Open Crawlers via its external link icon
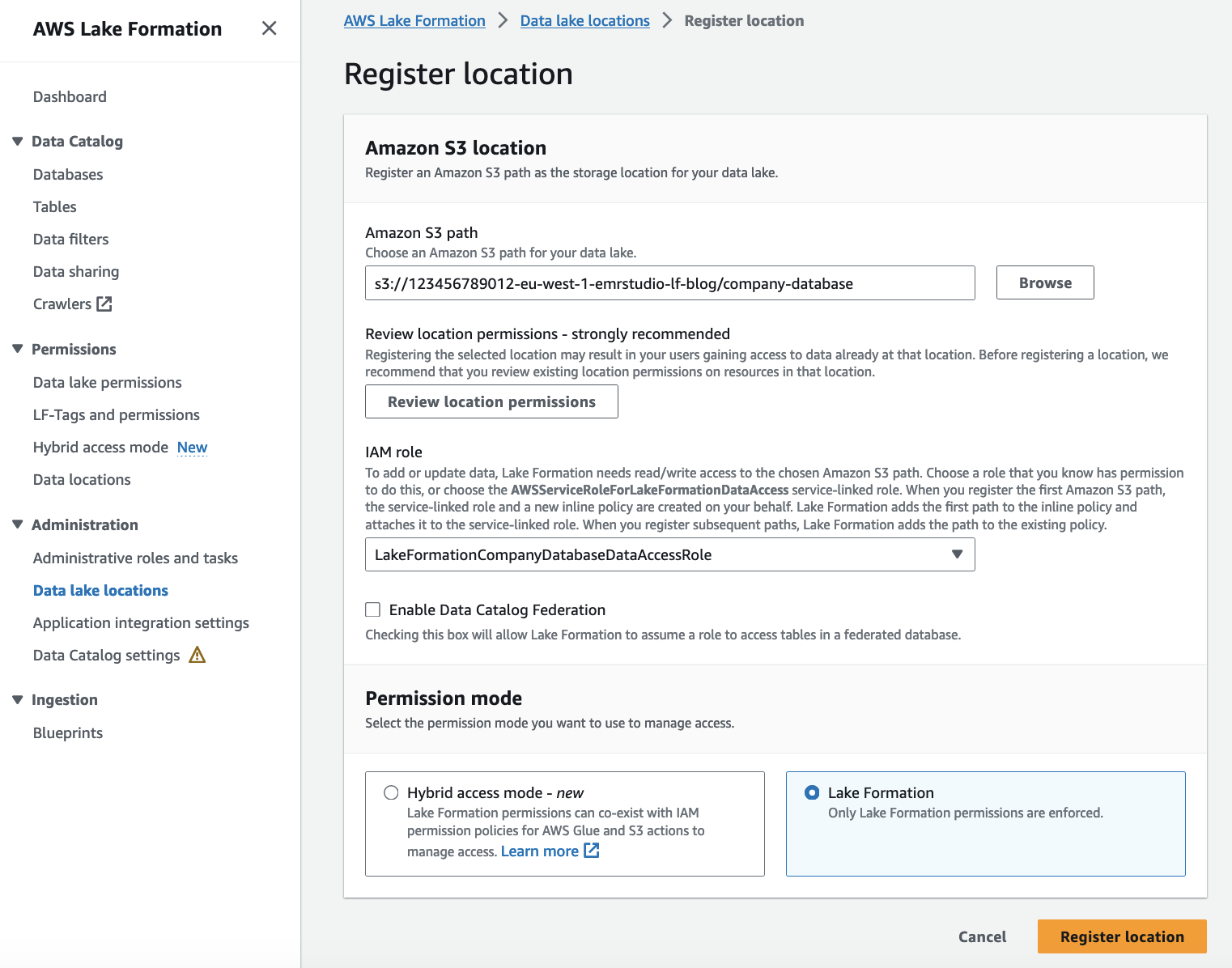The image size is (1232, 968). click(104, 304)
